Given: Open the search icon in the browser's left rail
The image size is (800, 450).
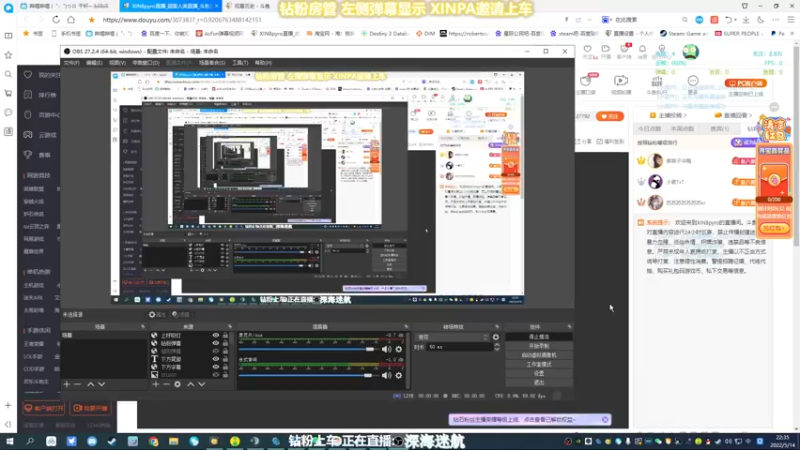Looking at the screenshot, I should pos(8,74).
